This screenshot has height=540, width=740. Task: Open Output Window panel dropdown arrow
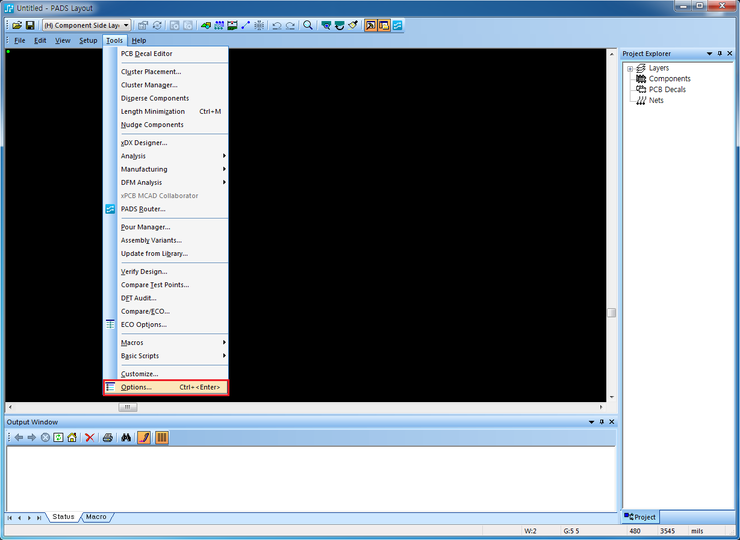591,422
